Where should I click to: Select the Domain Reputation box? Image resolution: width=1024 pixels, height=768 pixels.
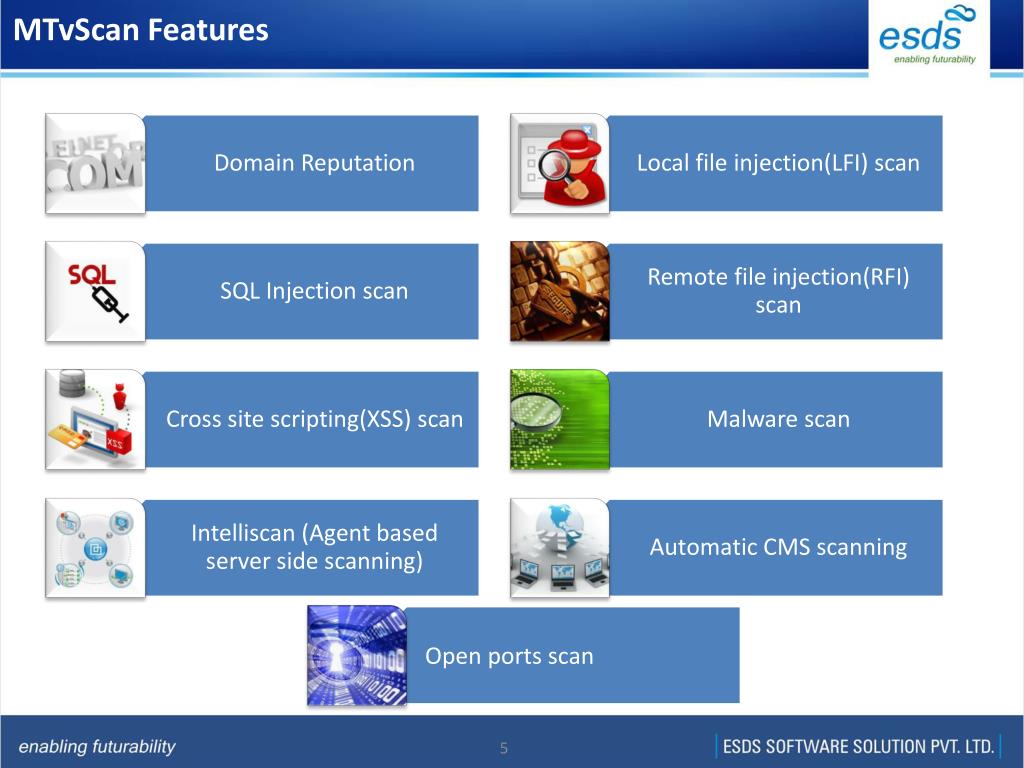click(x=312, y=163)
